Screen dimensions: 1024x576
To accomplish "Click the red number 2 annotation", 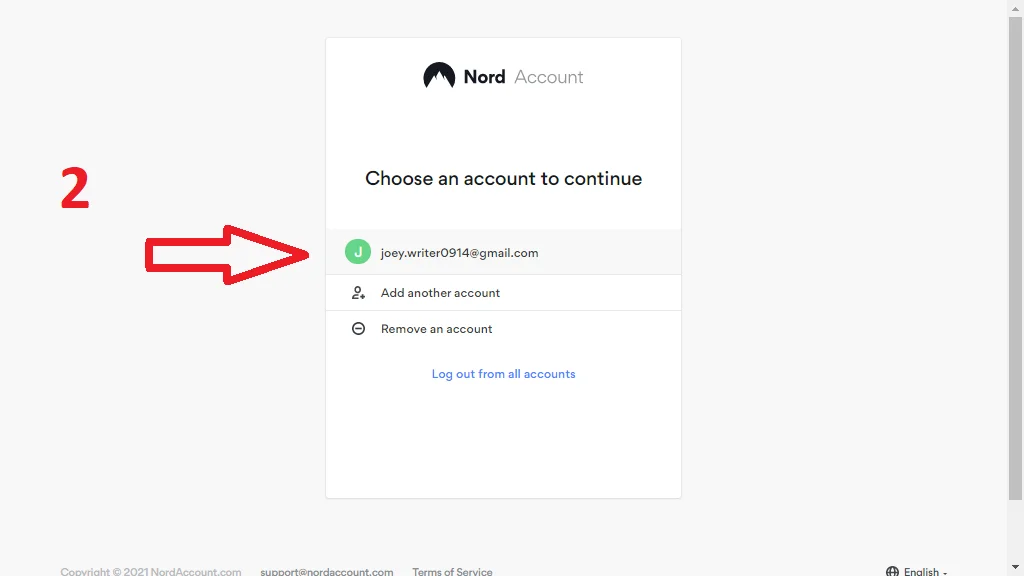I will [75, 189].
